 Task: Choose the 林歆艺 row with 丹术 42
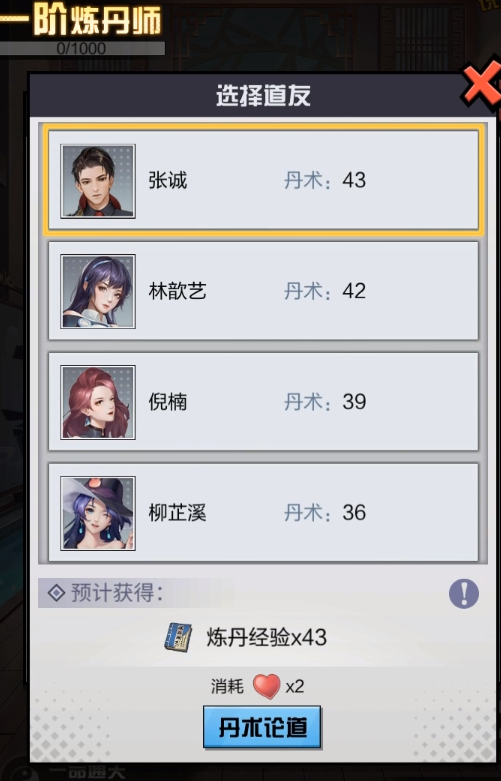click(x=263, y=291)
